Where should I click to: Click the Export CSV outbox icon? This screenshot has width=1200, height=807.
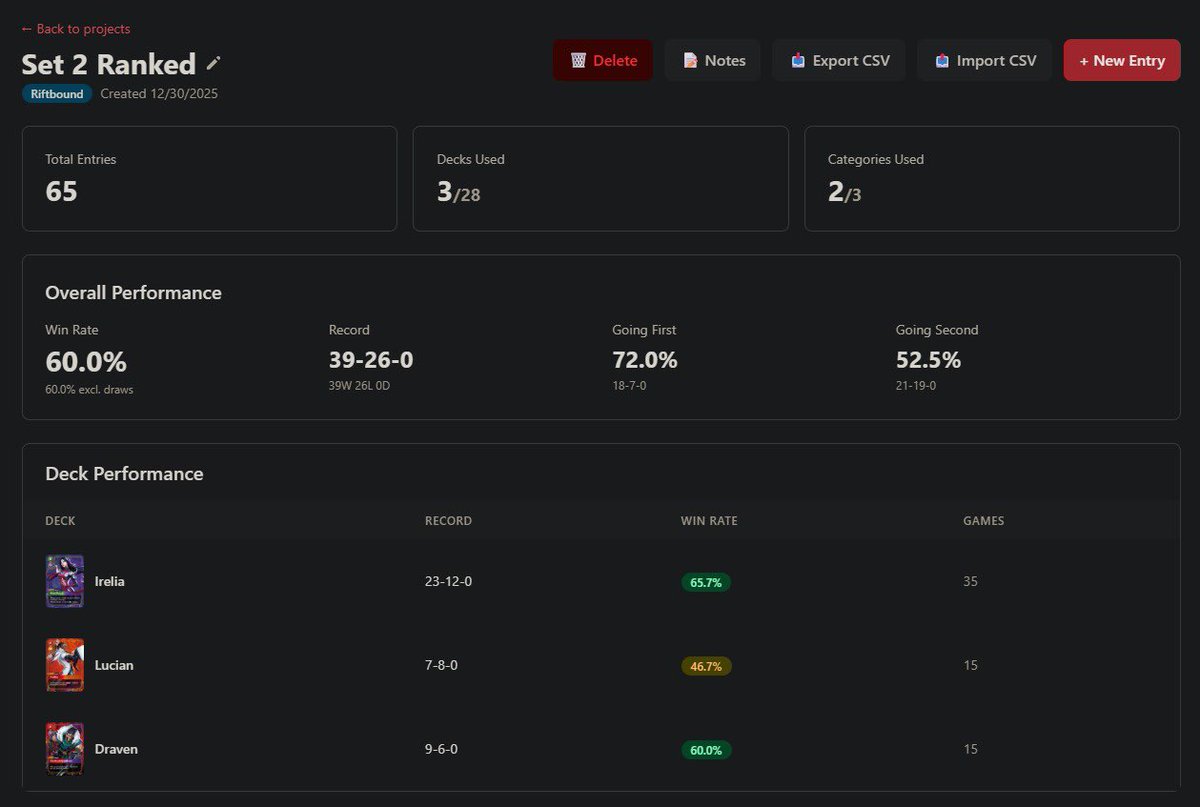point(798,61)
